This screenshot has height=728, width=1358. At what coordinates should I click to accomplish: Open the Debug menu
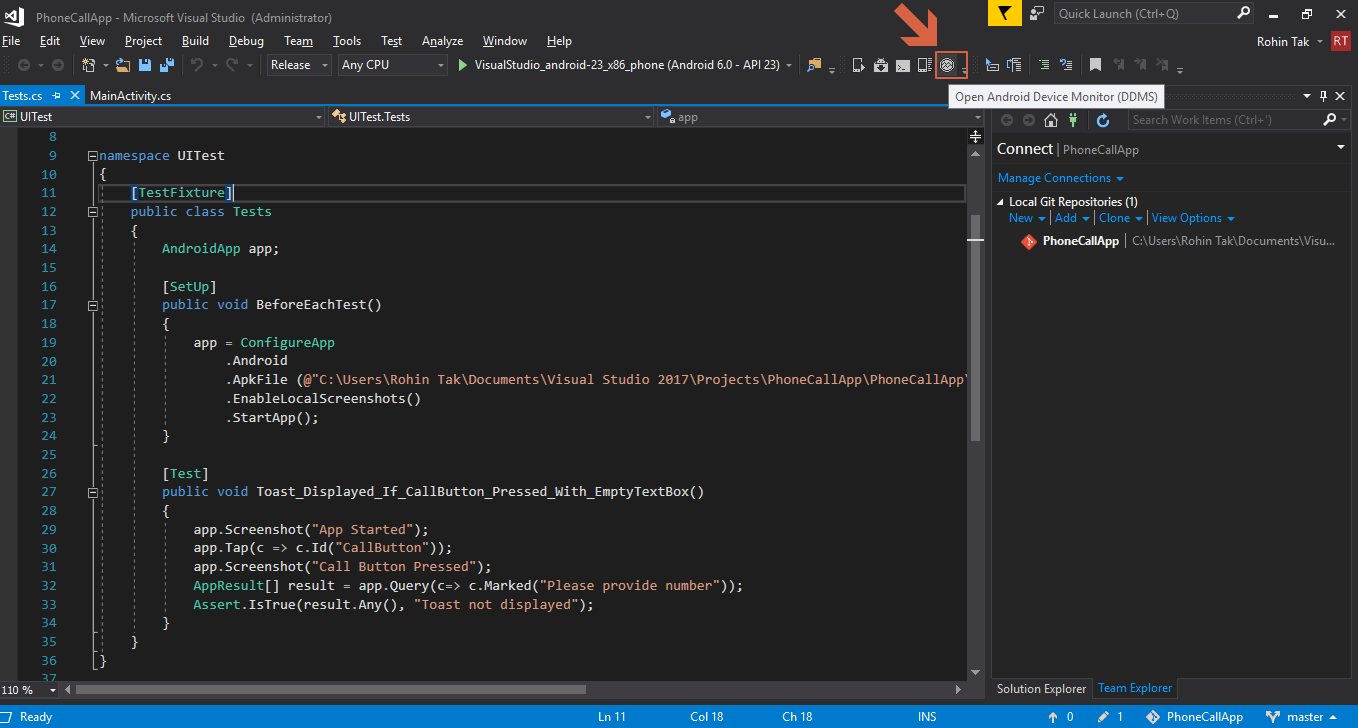(x=246, y=41)
